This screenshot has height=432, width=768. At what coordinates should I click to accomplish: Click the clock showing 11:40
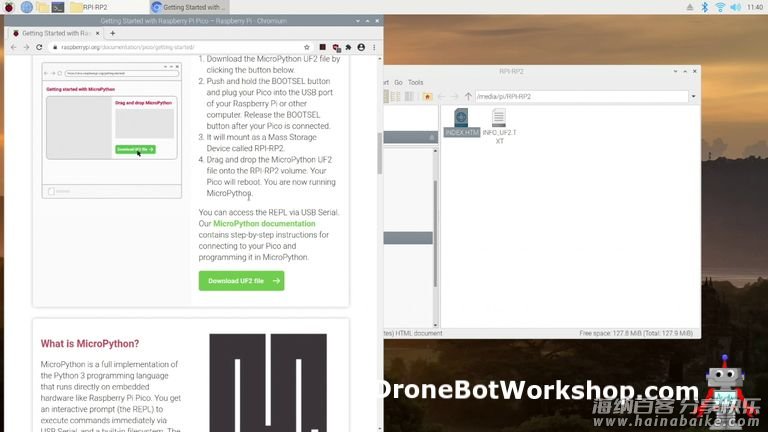pos(755,7)
